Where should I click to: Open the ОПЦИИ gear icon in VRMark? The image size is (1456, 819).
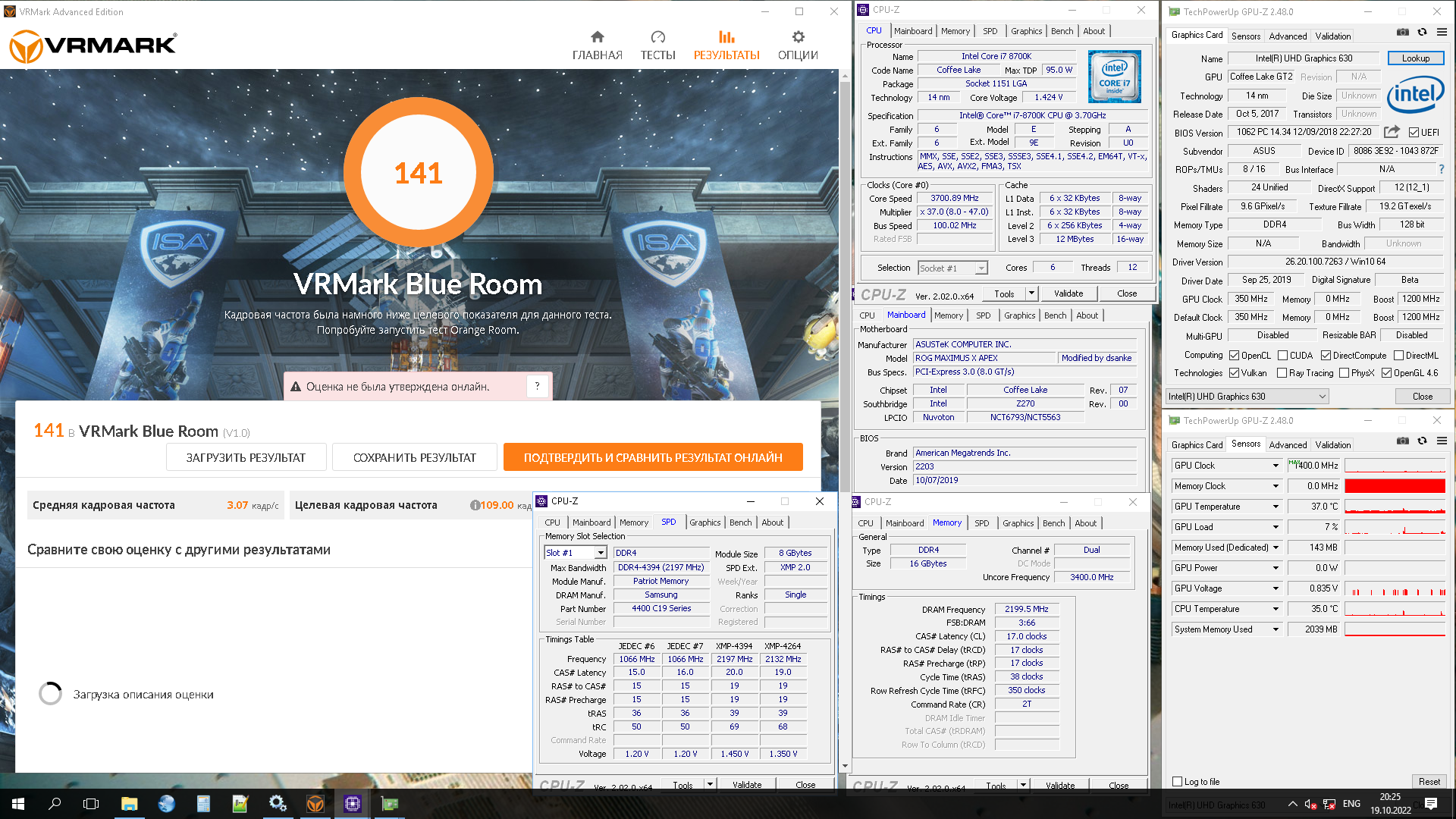798,36
